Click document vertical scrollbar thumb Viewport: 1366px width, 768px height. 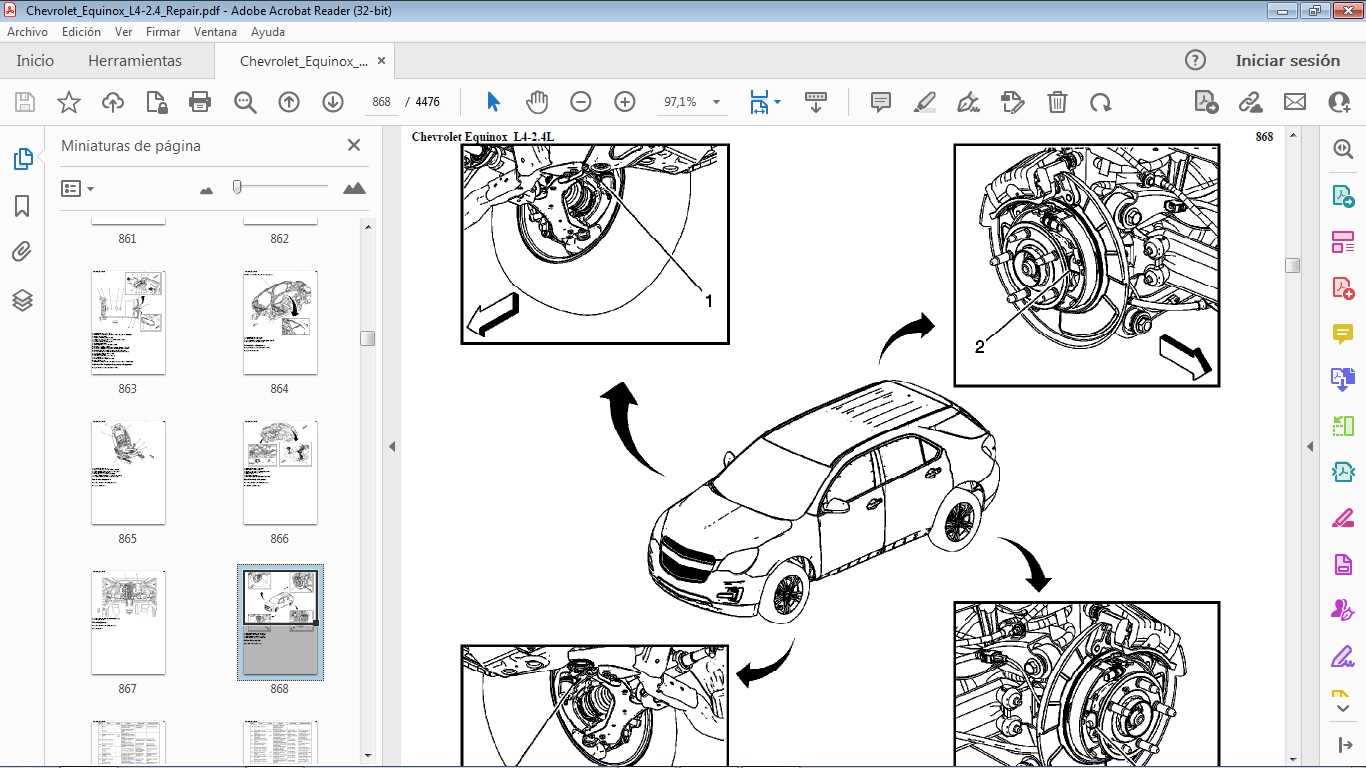pyautogui.click(x=1292, y=265)
